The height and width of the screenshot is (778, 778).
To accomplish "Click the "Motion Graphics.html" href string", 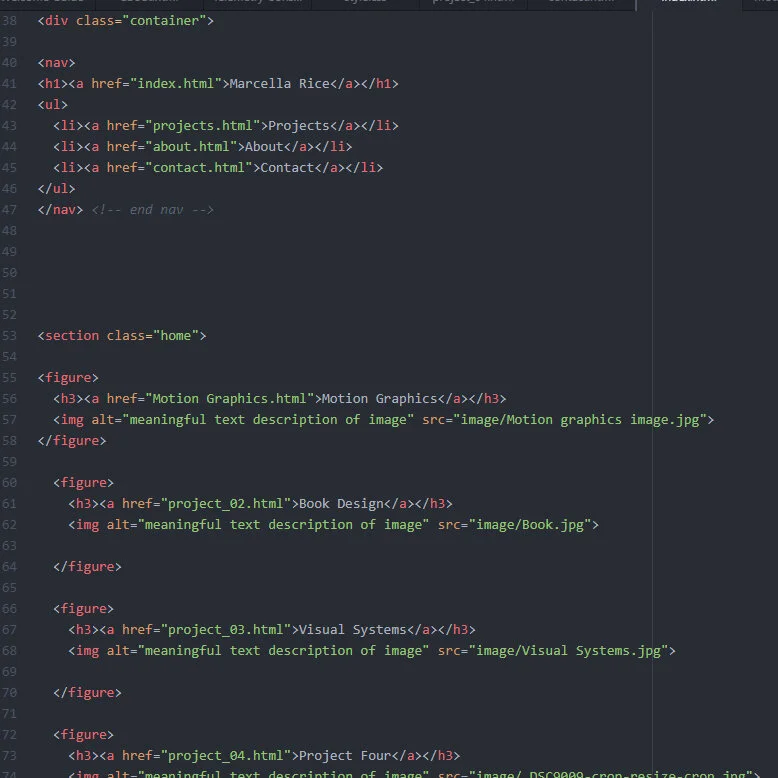I will [230, 399].
